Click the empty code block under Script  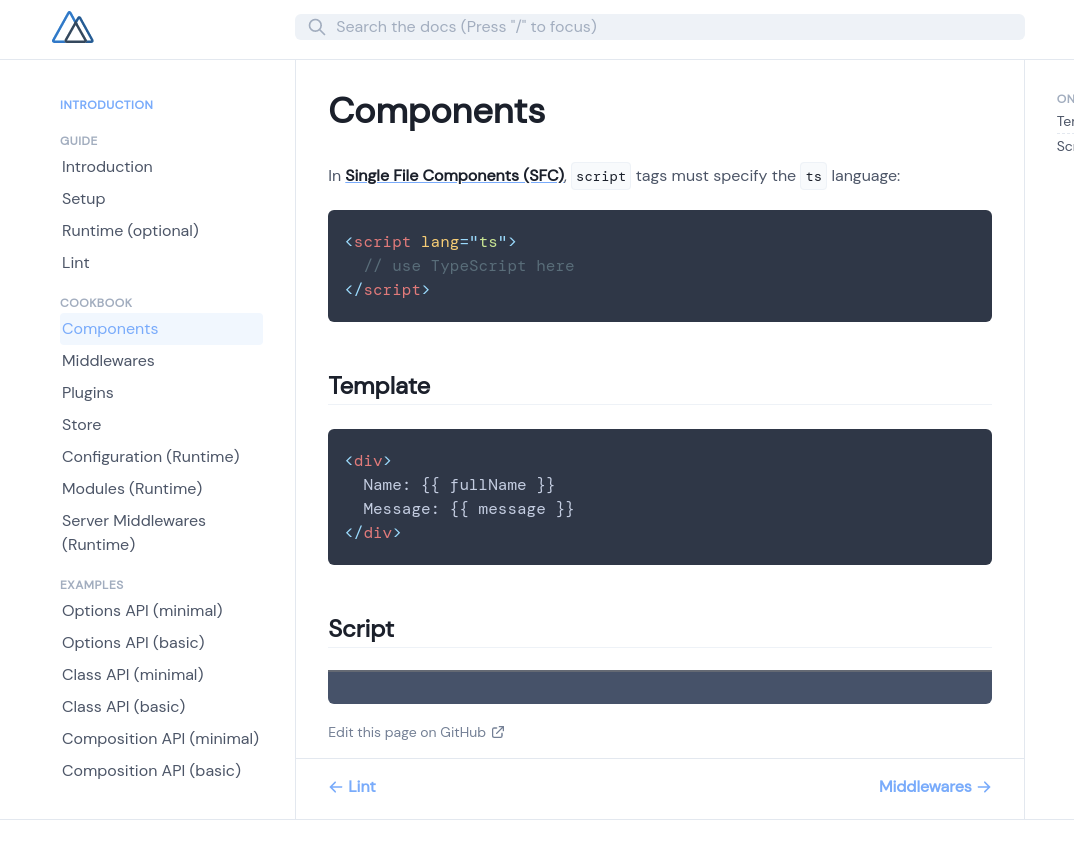(x=660, y=687)
